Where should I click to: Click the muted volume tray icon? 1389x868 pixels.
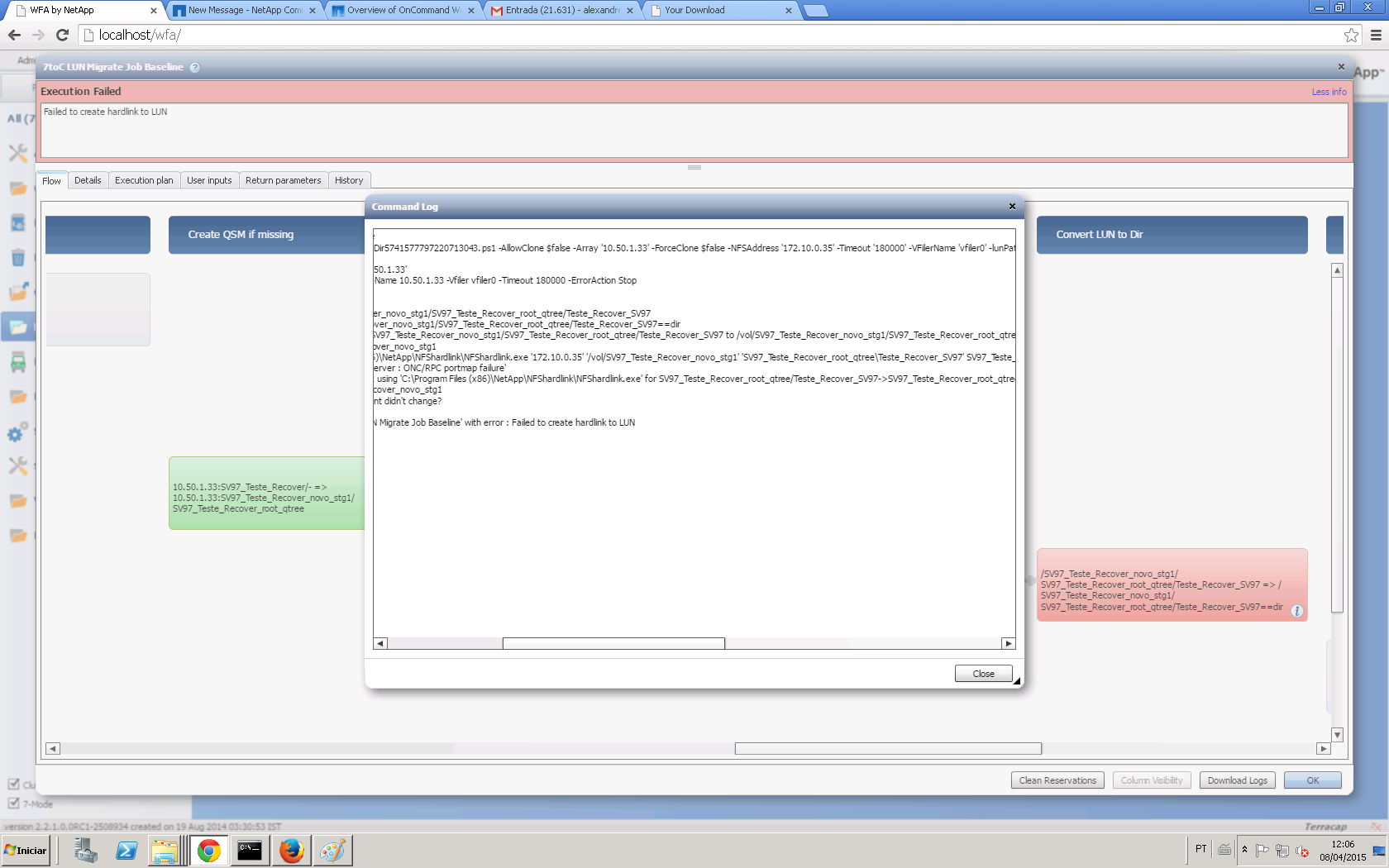(x=1302, y=850)
